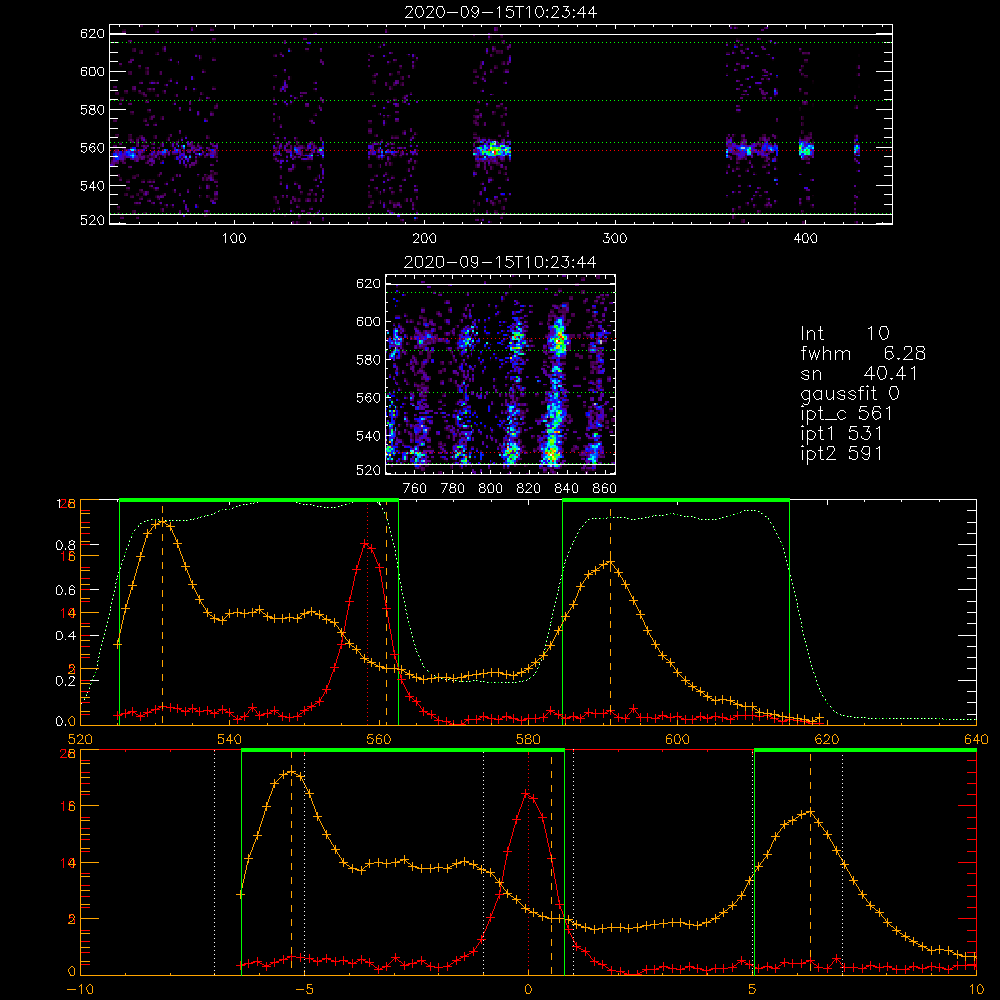Click the timestamp title above the top spectrogram
This screenshot has width=1000, height=1000.
click(x=501, y=12)
